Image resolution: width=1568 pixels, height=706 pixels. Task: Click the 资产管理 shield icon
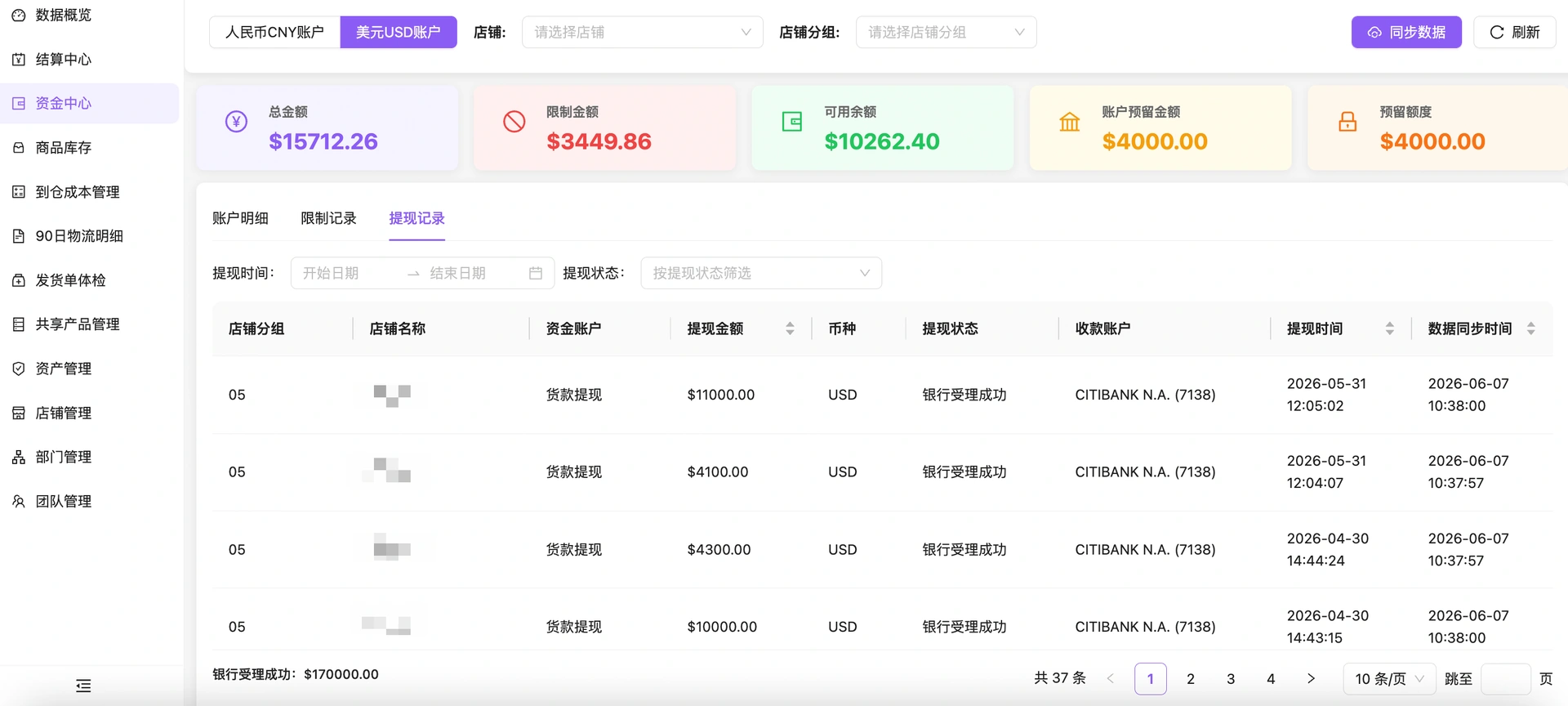click(x=19, y=368)
